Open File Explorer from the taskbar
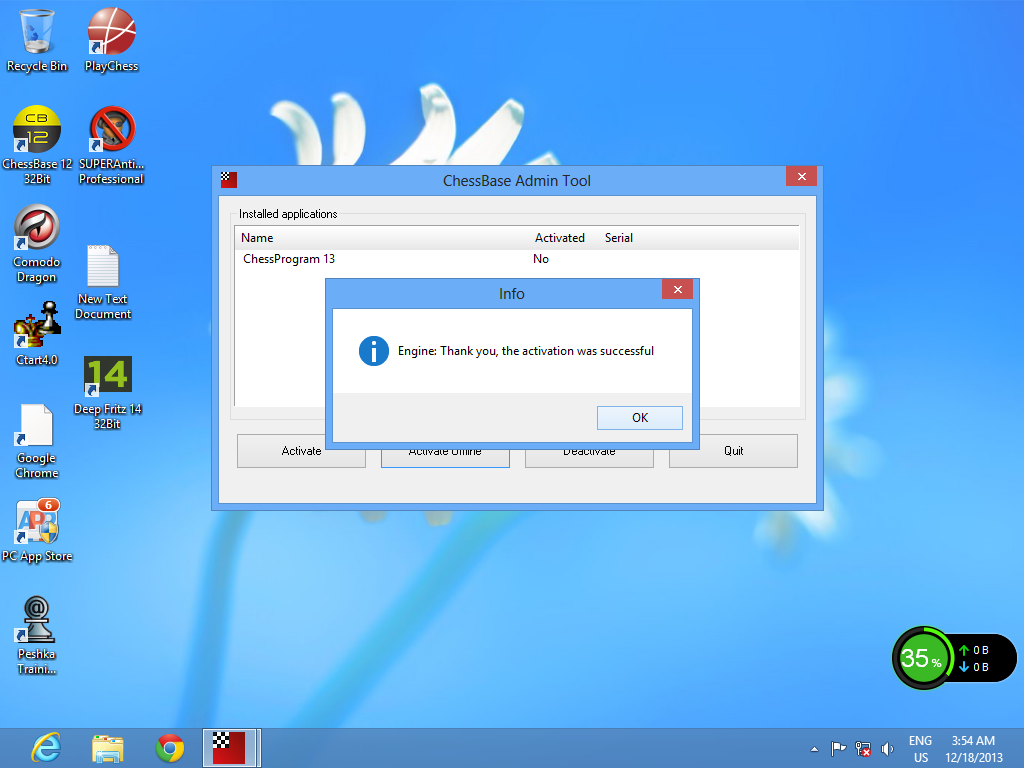This screenshot has width=1024, height=768. (108, 748)
